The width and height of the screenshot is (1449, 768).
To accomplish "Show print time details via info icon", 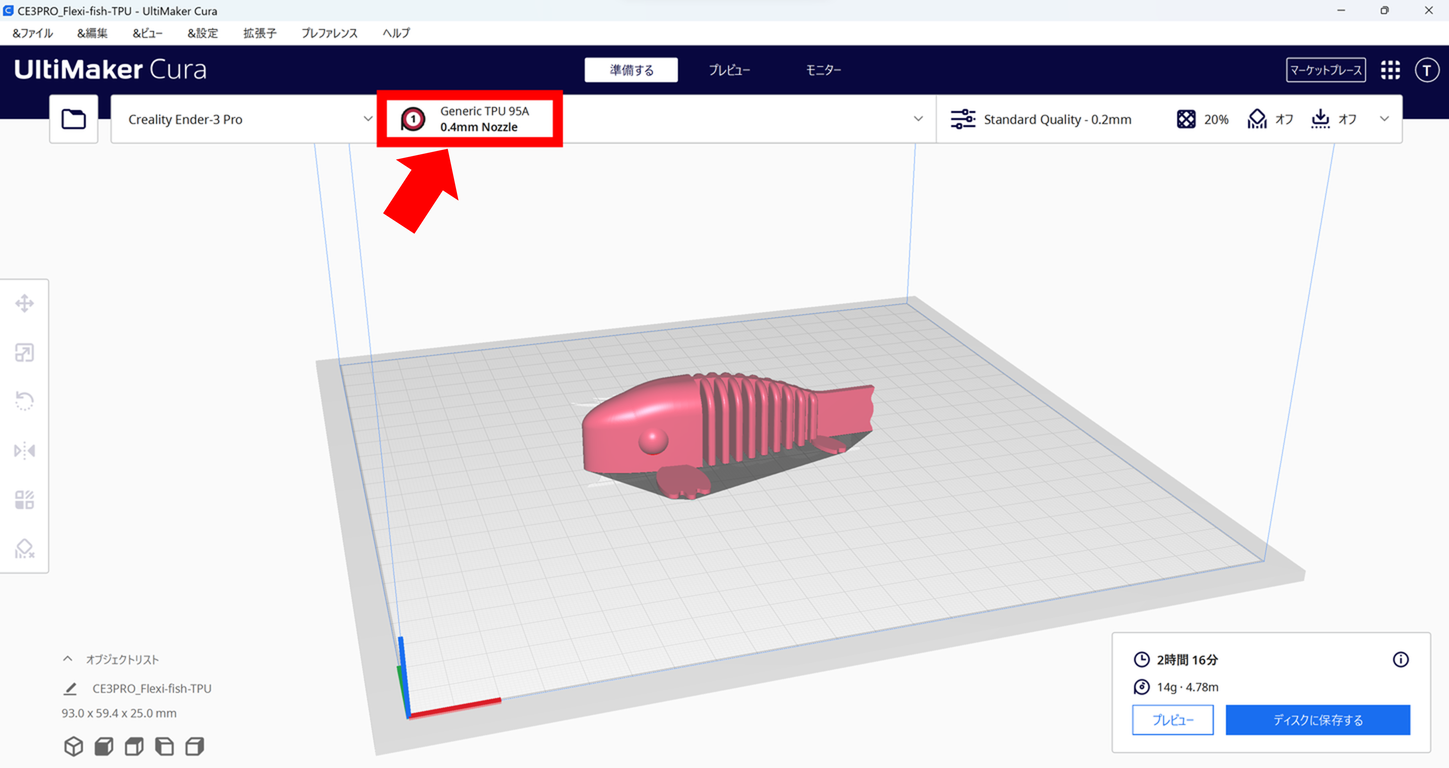I will pyautogui.click(x=1401, y=660).
